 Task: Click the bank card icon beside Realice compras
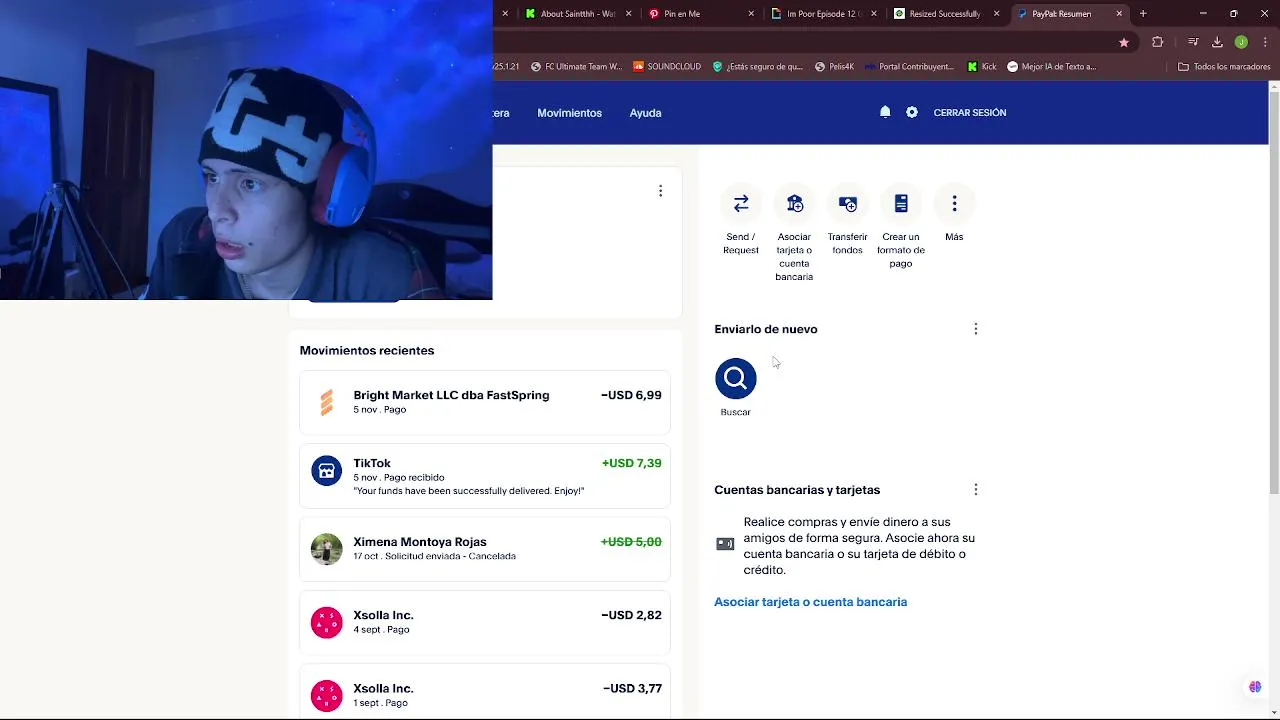725,544
